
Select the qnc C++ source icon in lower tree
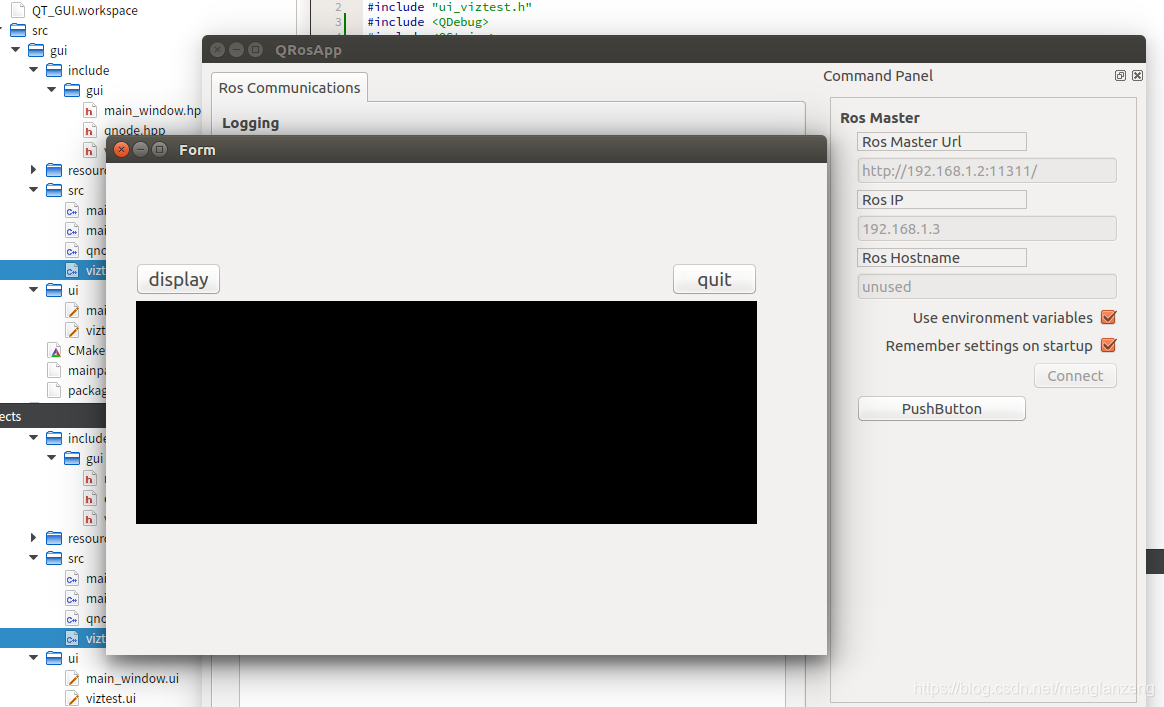point(72,619)
